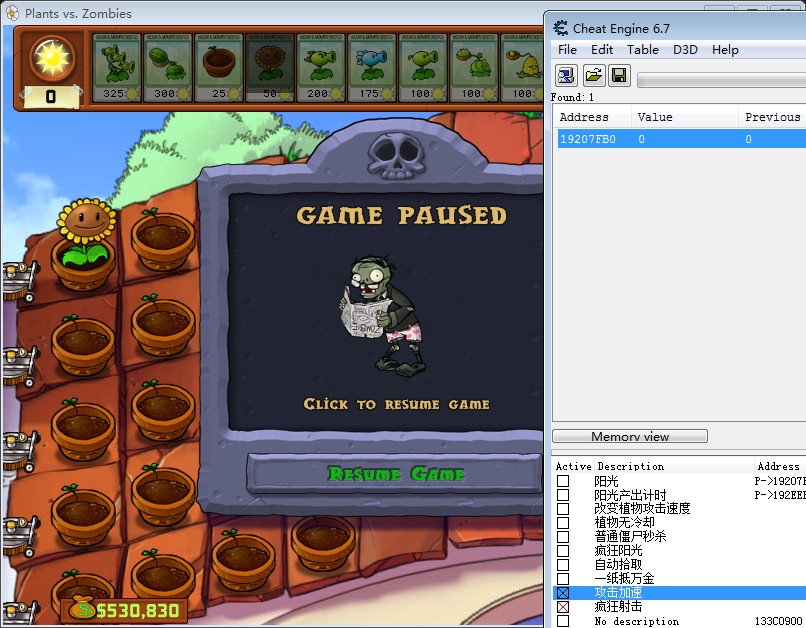Open the Memory view button
The image size is (806, 628).
point(630,436)
